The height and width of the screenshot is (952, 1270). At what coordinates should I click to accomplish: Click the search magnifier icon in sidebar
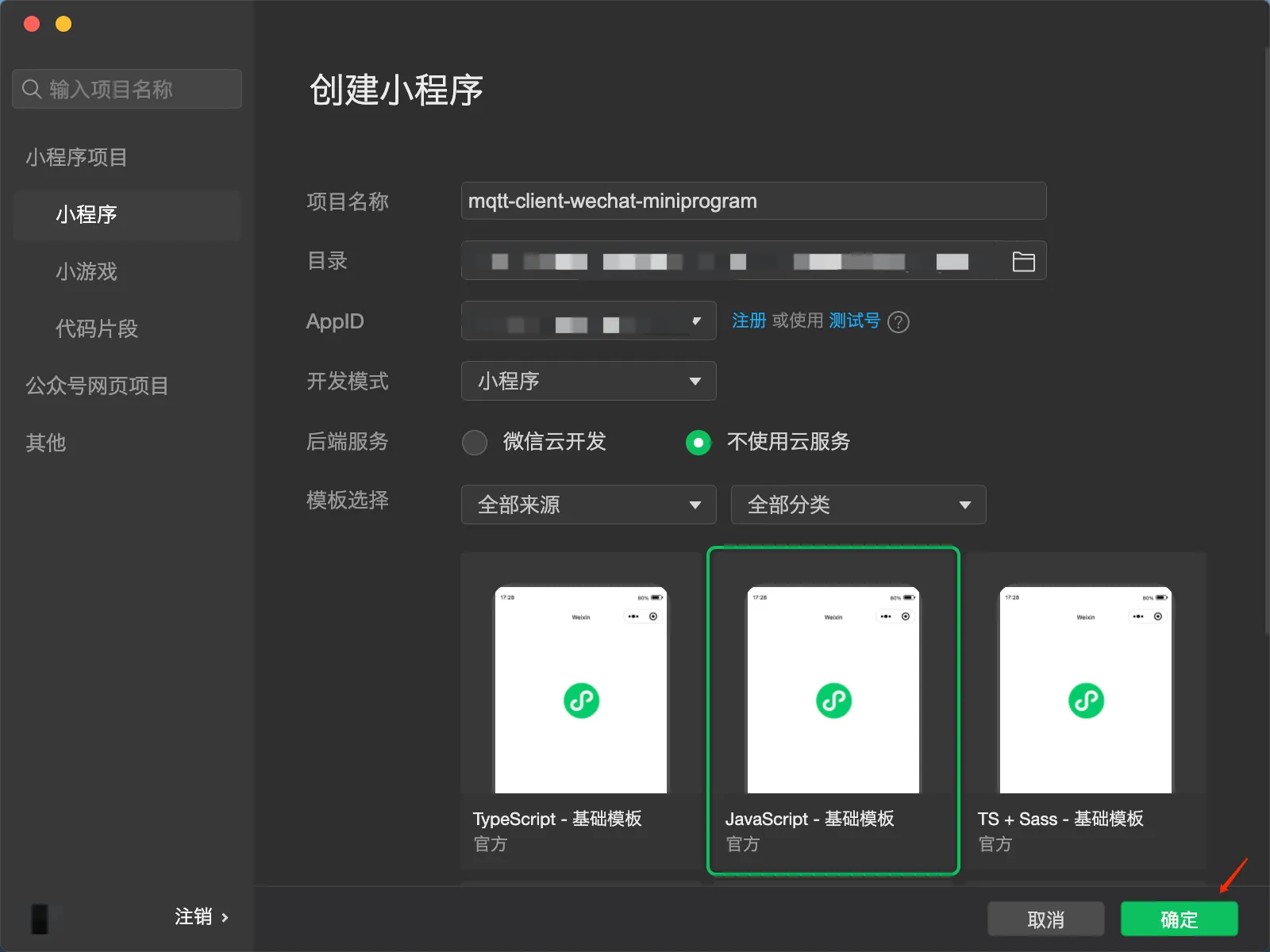(x=32, y=88)
